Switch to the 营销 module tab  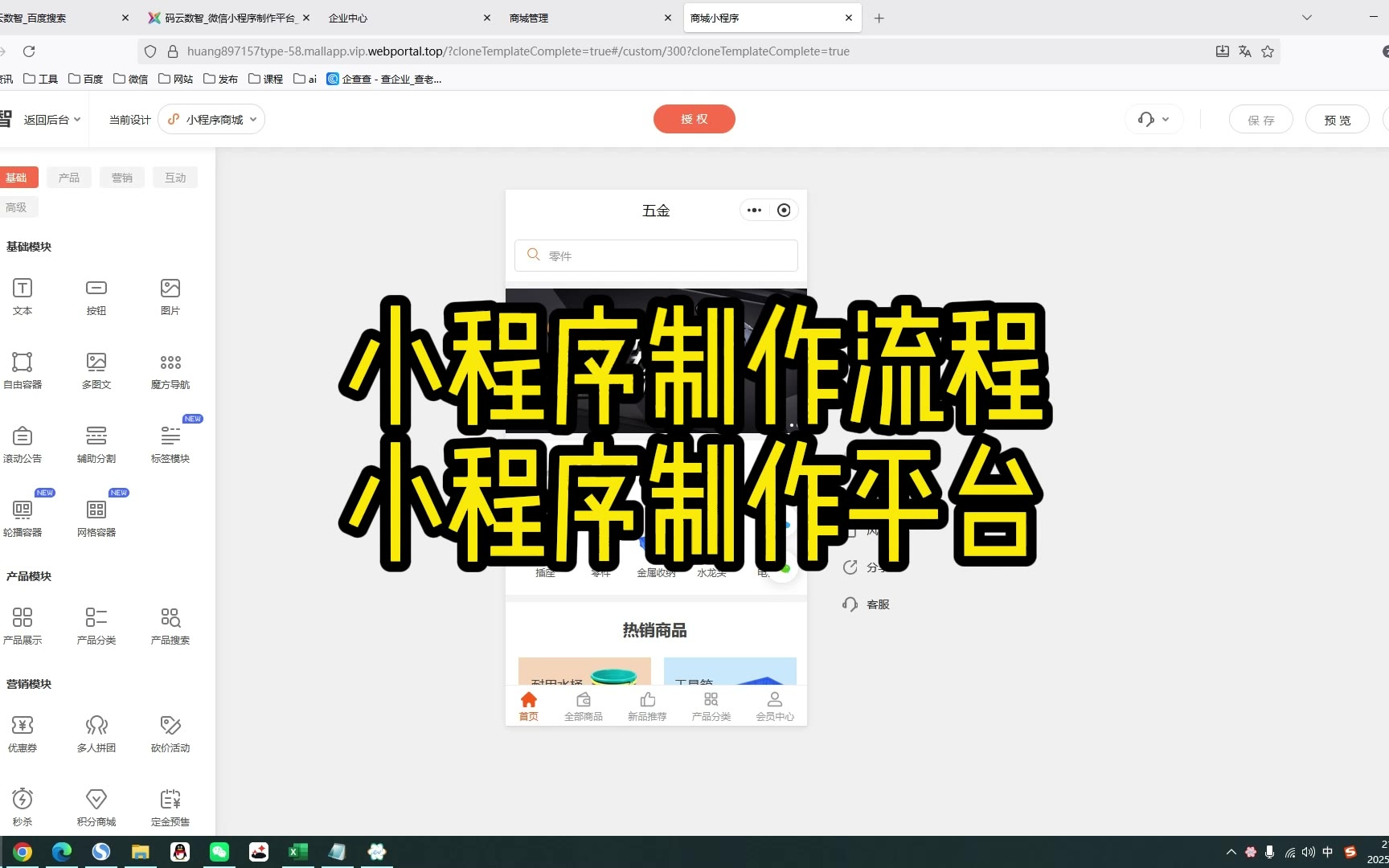click(x=122, y=178)
